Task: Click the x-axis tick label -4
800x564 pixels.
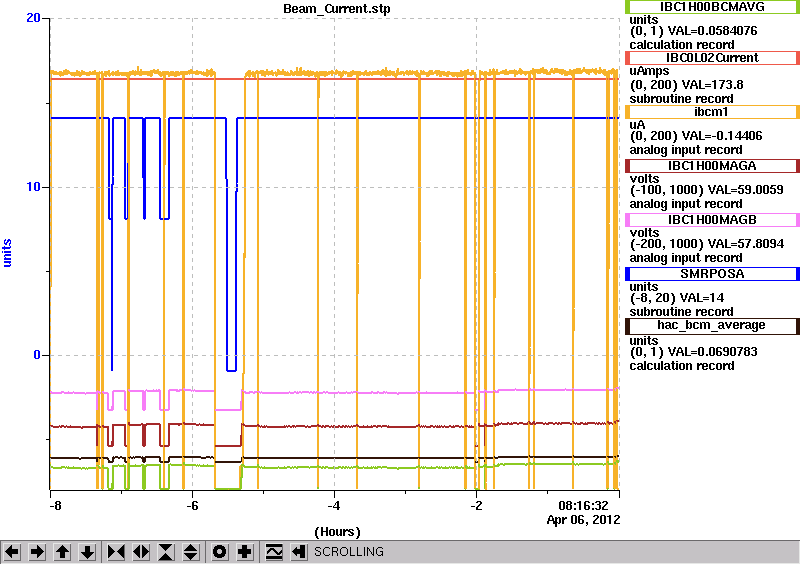Action: click(334, 506)
